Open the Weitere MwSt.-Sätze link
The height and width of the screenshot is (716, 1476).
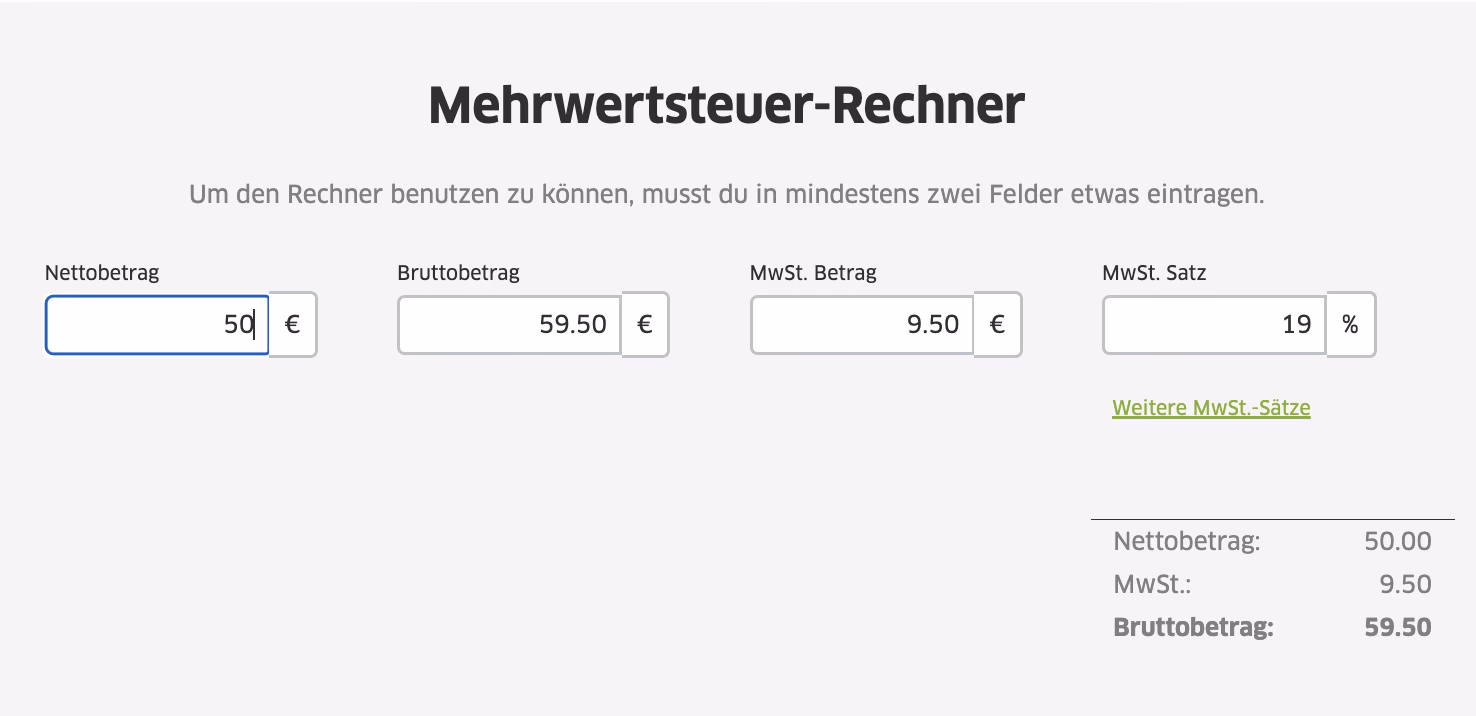click(1211, 408)
